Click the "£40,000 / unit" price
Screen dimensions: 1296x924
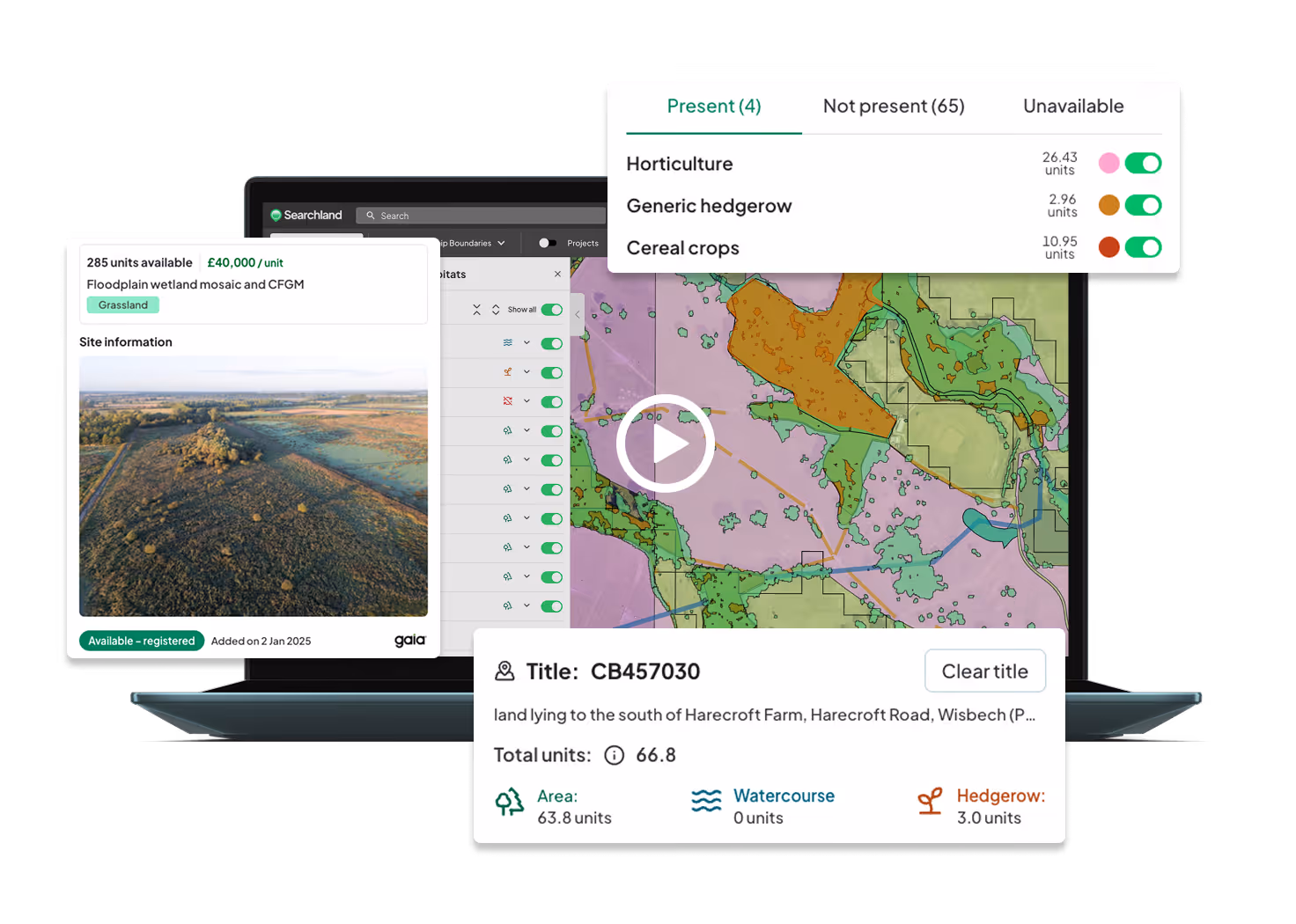[245, 262]
